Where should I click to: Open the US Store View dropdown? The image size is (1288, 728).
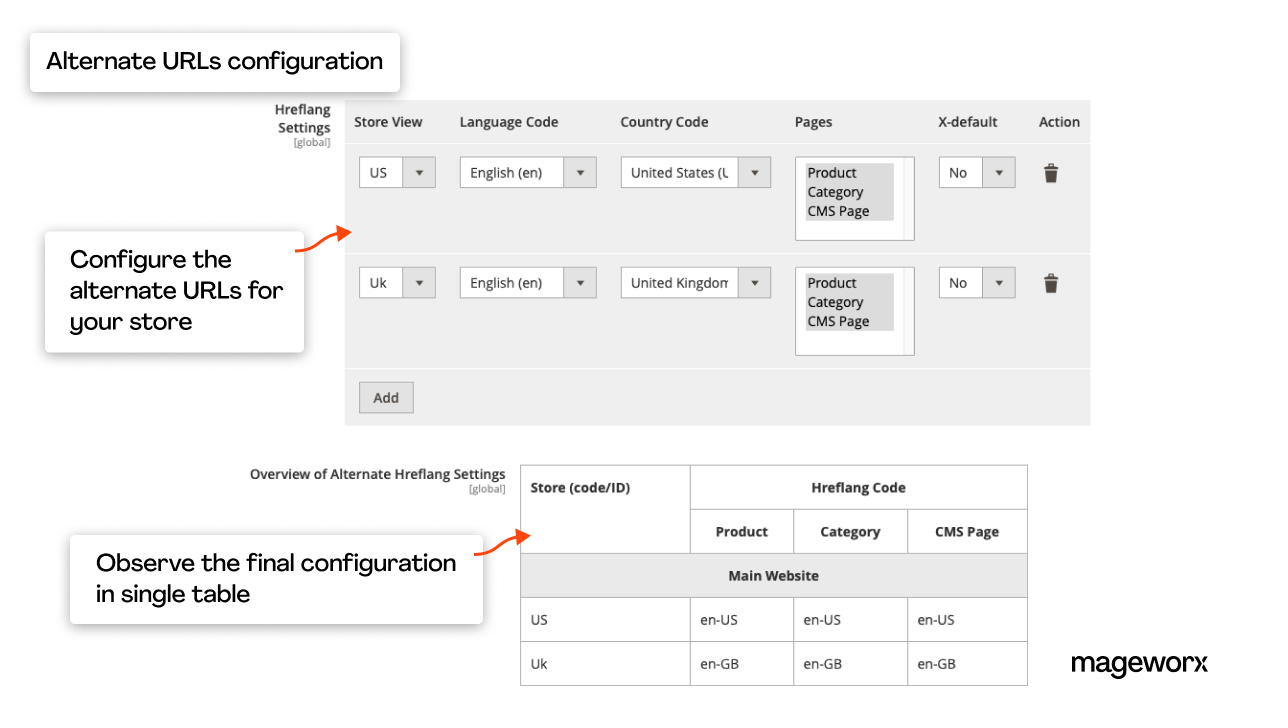[x=396, y=173]
